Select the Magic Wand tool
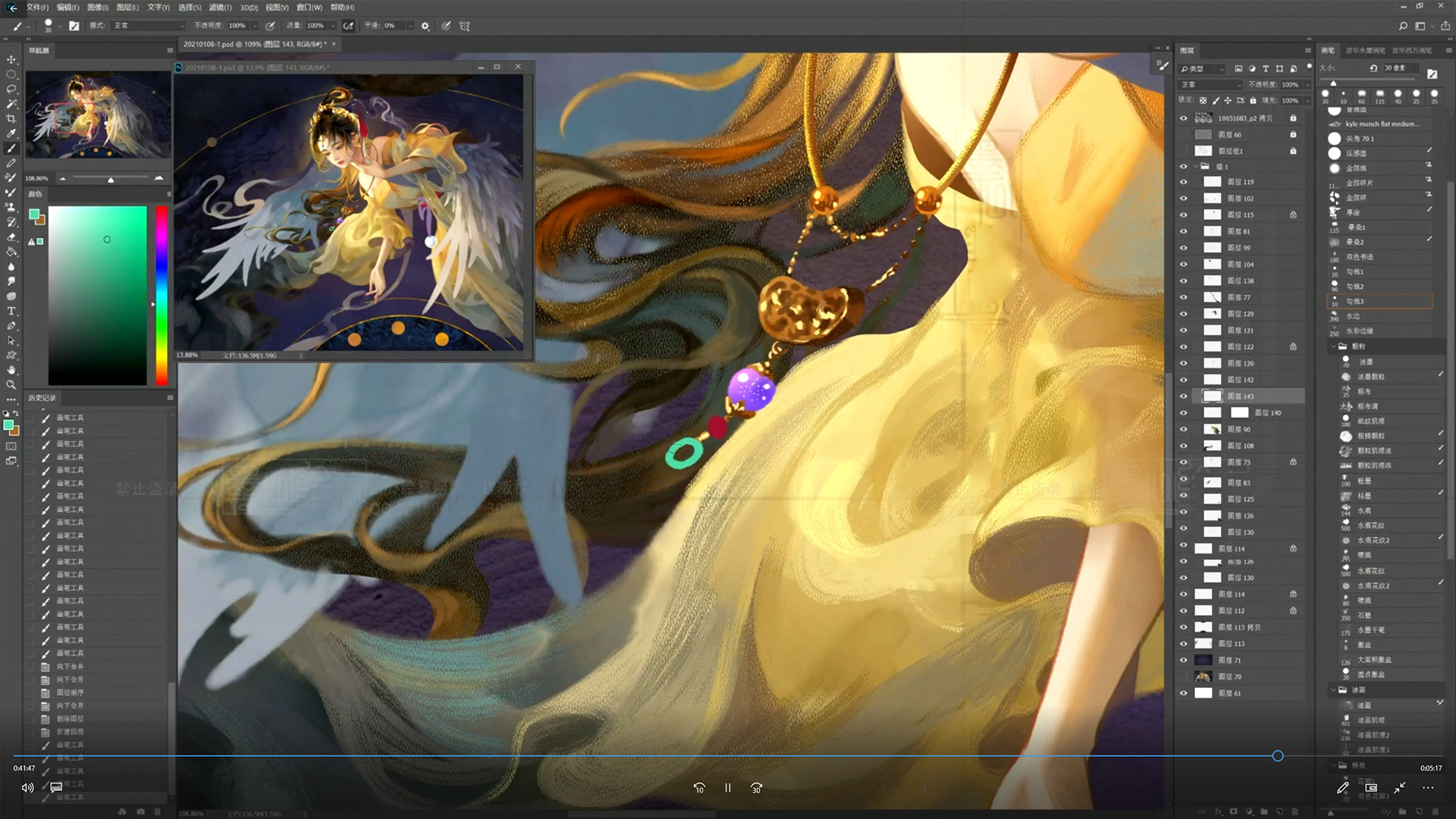This screenshot has height=819, width=1456. pos(11,104)
